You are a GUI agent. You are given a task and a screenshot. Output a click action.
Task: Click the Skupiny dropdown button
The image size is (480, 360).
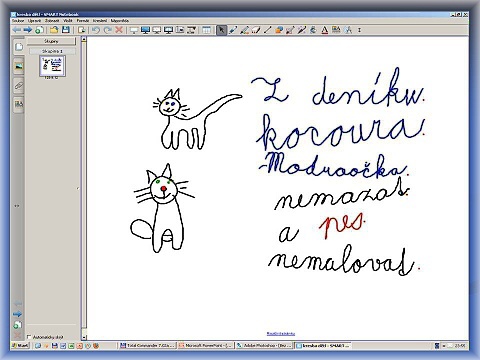(x=51, y=41)
